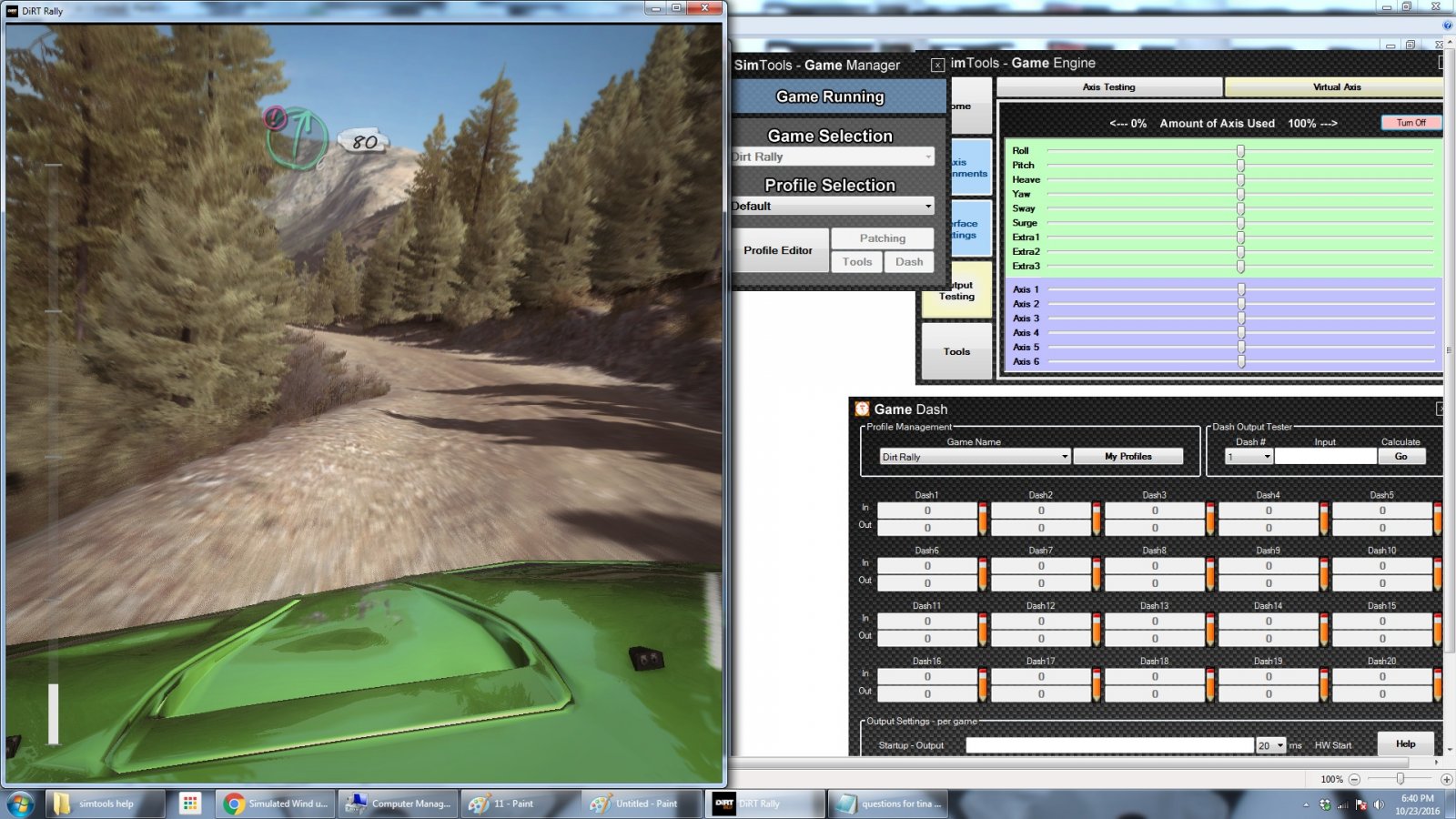The height and width of the screenshot is (819, 1456).
Task: Click the zoom slider handle near 100%
Action: pos(1400,779)
